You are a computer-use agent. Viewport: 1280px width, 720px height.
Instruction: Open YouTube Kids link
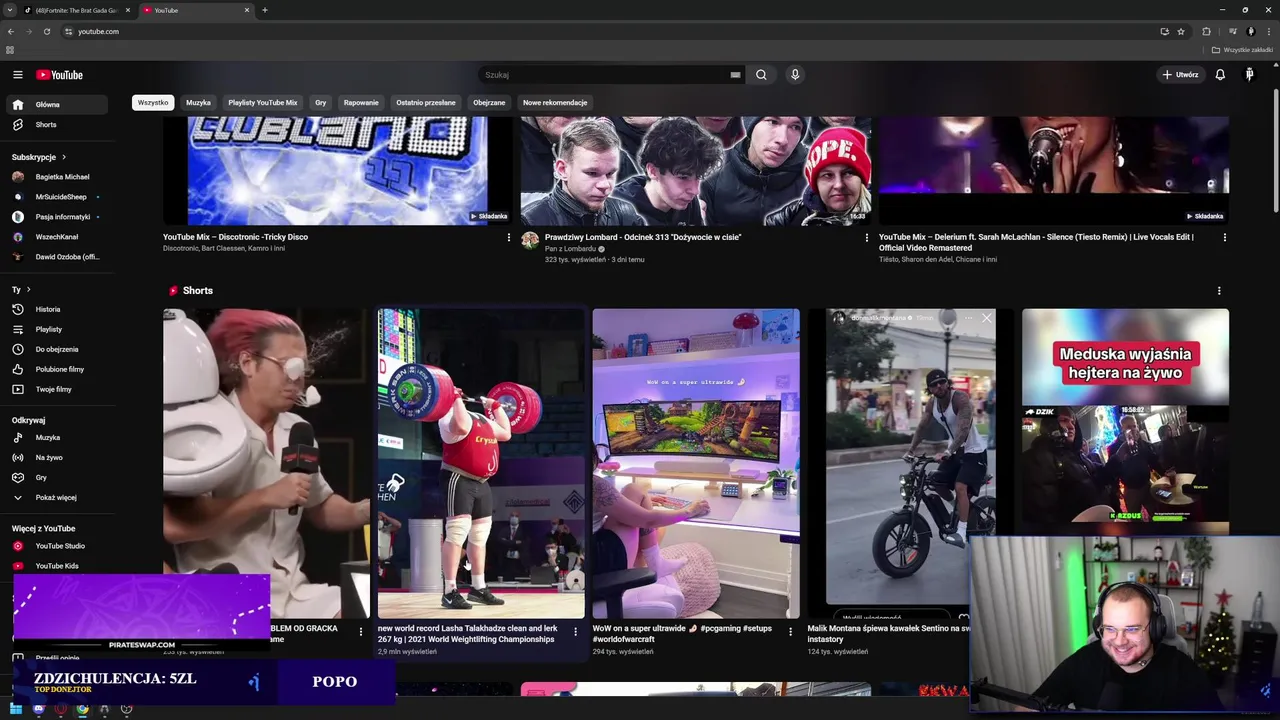(57, 566)
